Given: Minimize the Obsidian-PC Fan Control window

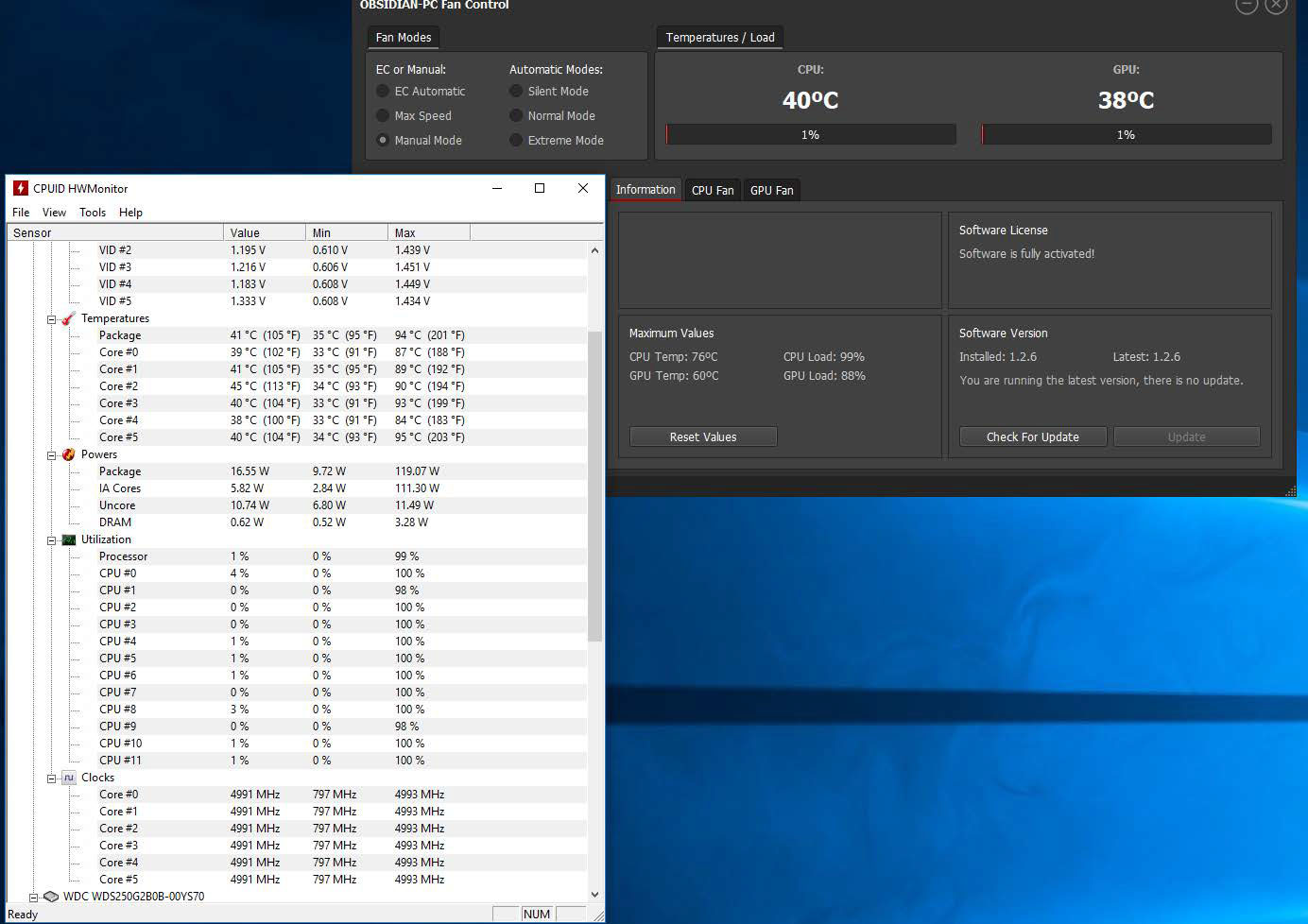Looking at the screenshot, I should point(1247,4).
